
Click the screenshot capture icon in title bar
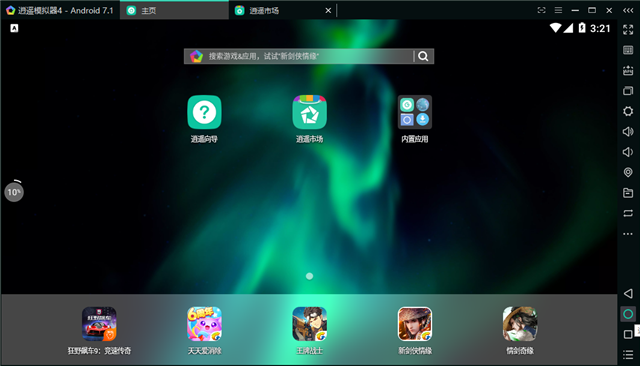[541, 10]
